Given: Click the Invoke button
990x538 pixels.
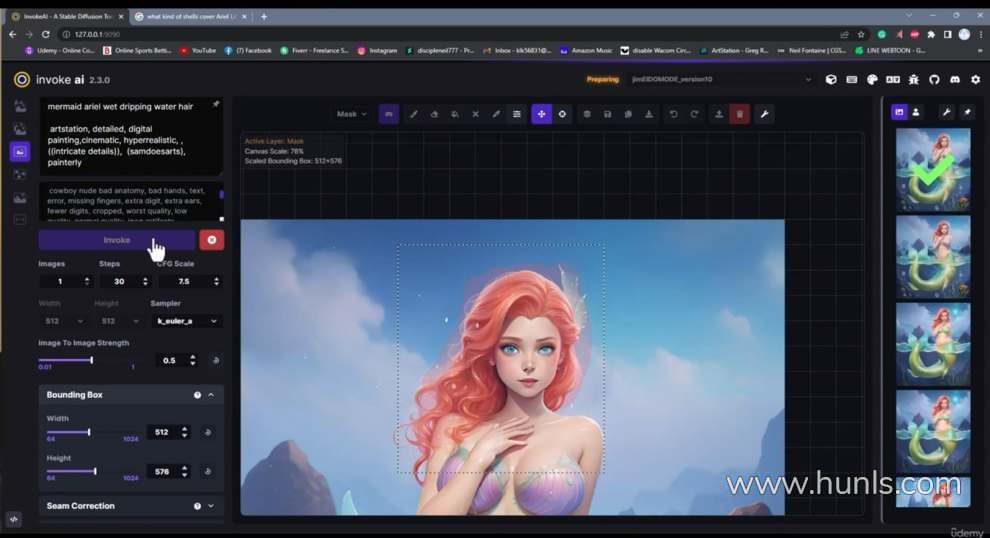Looking at the screenshot, I should coord(117,240).
